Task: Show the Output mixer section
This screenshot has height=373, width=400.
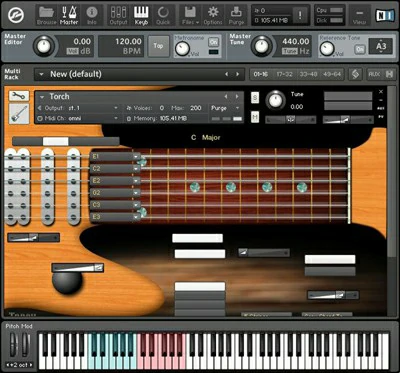Action: tap(118, 15)
